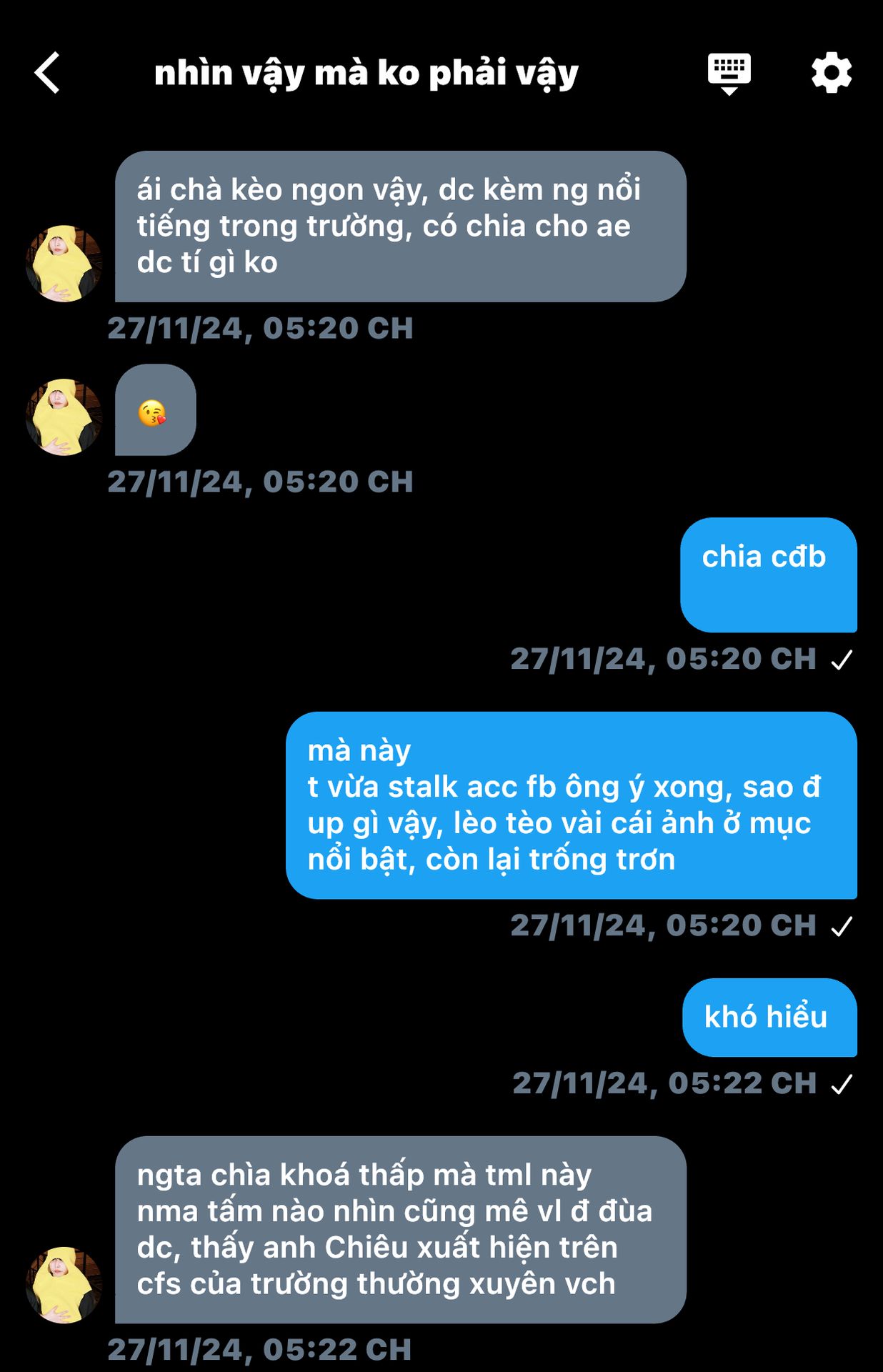Select the kiss emoji message bubble
The image size is (883, 1372).
point(155,410)
